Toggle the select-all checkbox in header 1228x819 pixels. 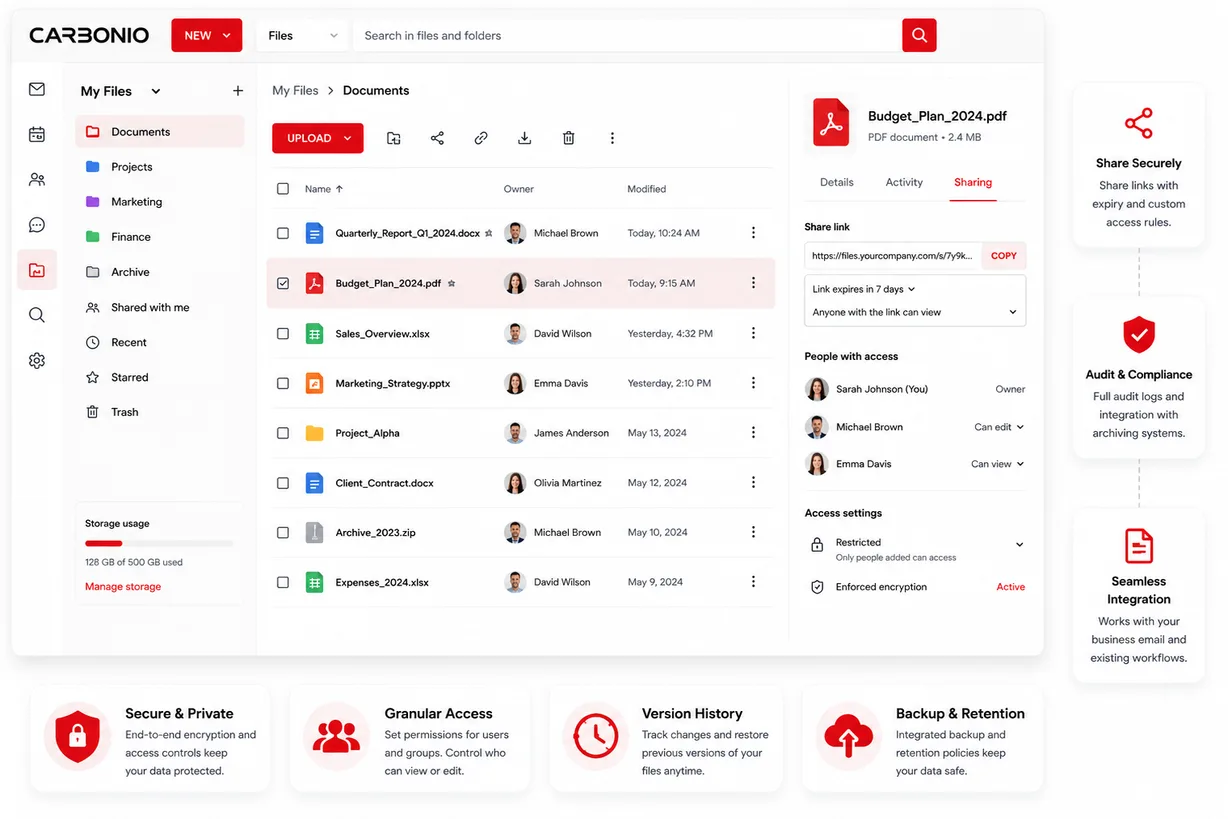pyautogui.click(x=283, y=189)
